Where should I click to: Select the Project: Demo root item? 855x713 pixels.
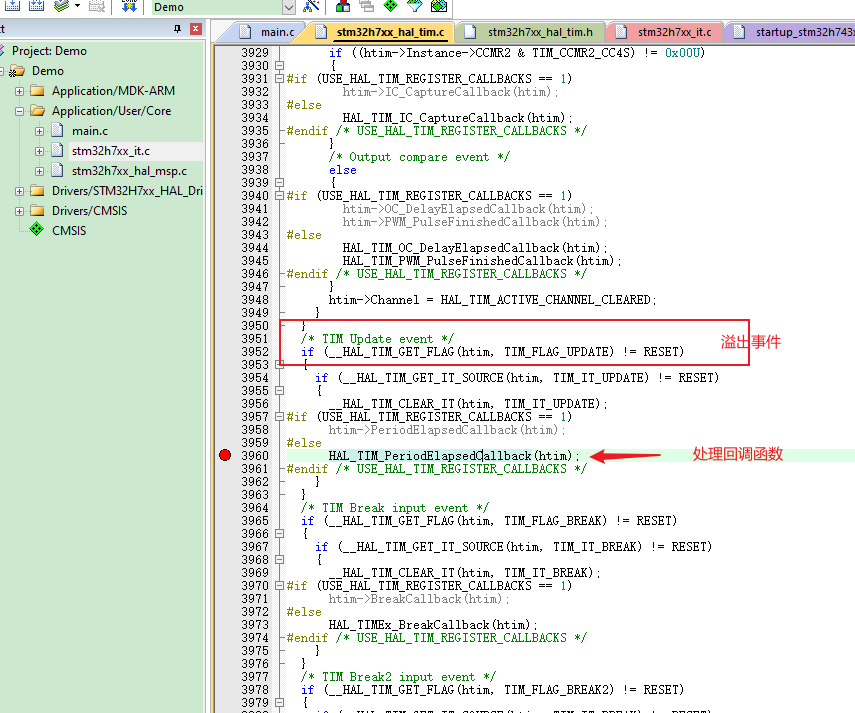pyautogui.click(x=49, y=51)
